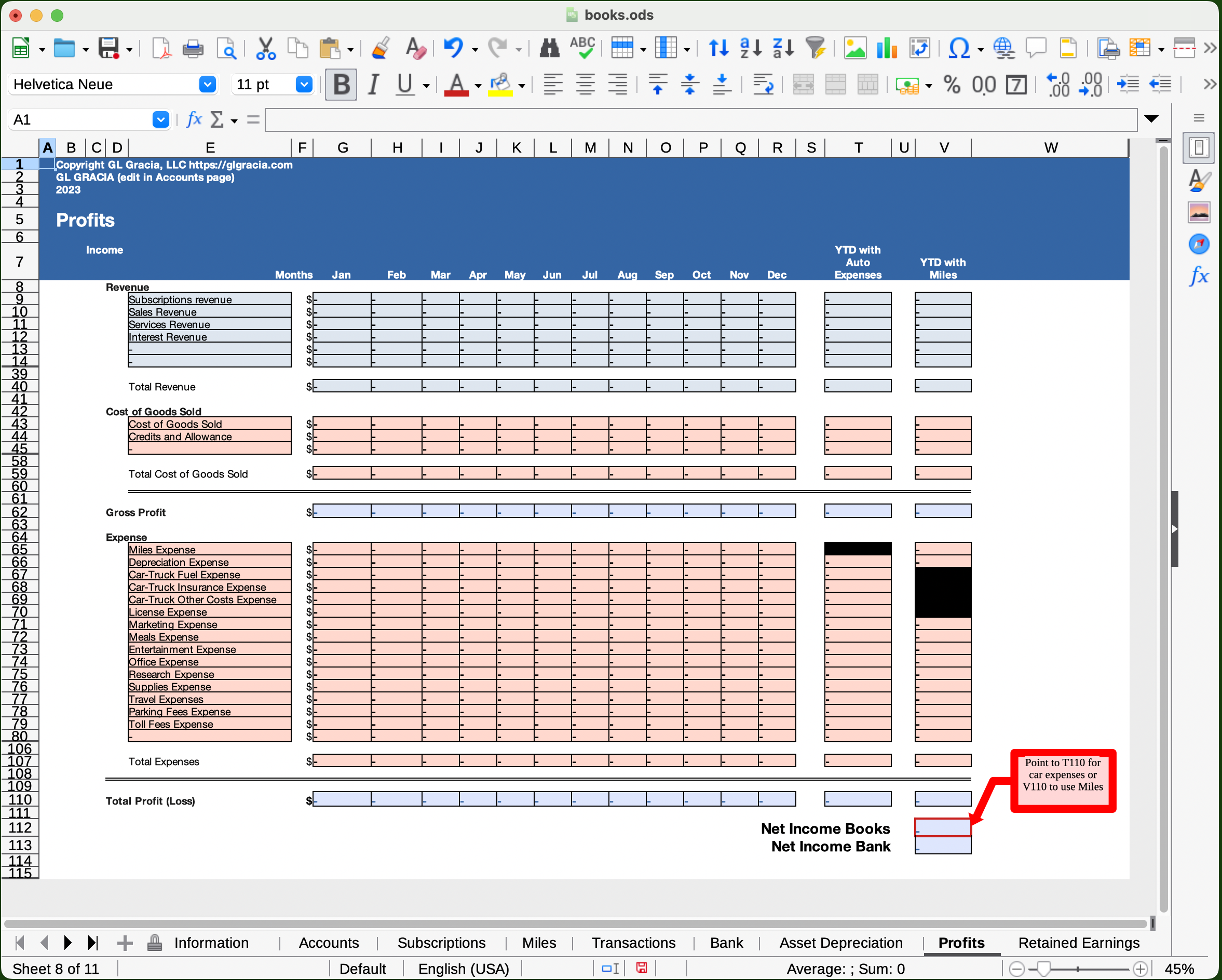Click the Clone Formatting paintbrush icon
This screenshot has height=980, width=1222.
coord(381,49)
